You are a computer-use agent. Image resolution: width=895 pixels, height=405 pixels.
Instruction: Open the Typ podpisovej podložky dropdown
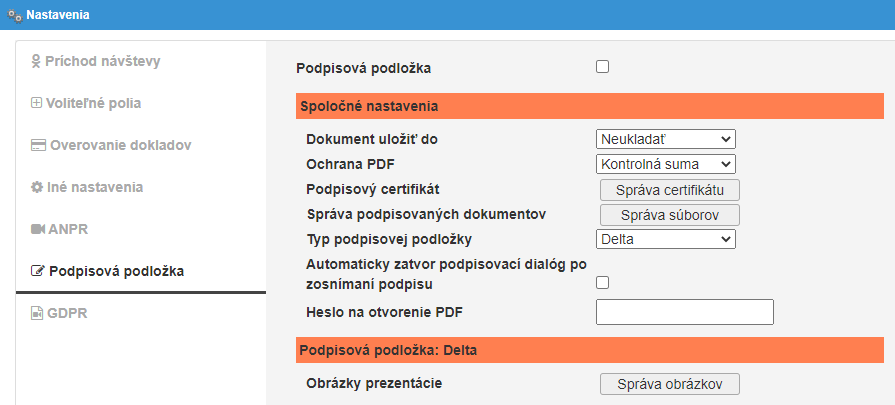coord(665,239)
